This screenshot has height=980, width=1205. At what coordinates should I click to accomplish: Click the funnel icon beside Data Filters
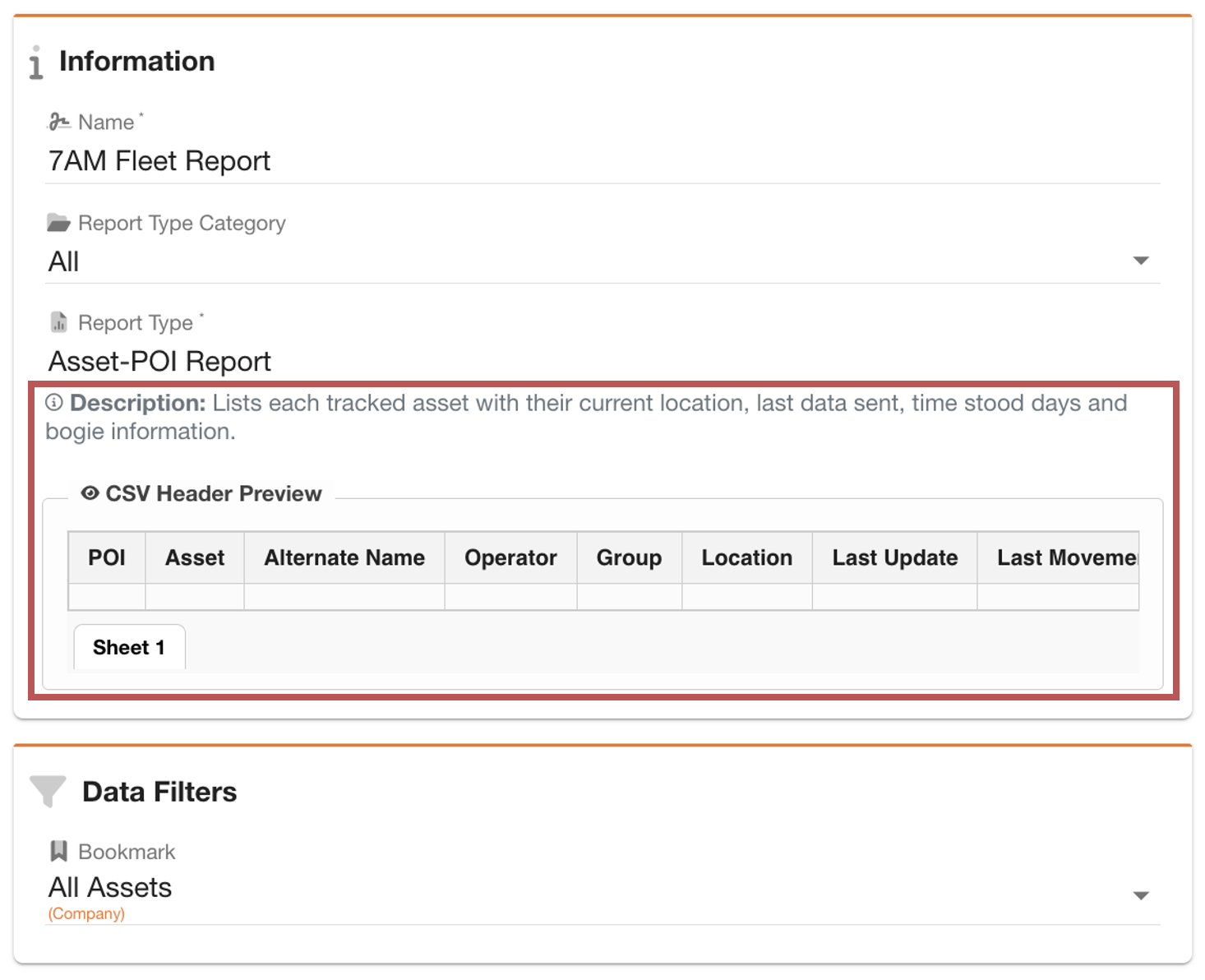point(48,791)
